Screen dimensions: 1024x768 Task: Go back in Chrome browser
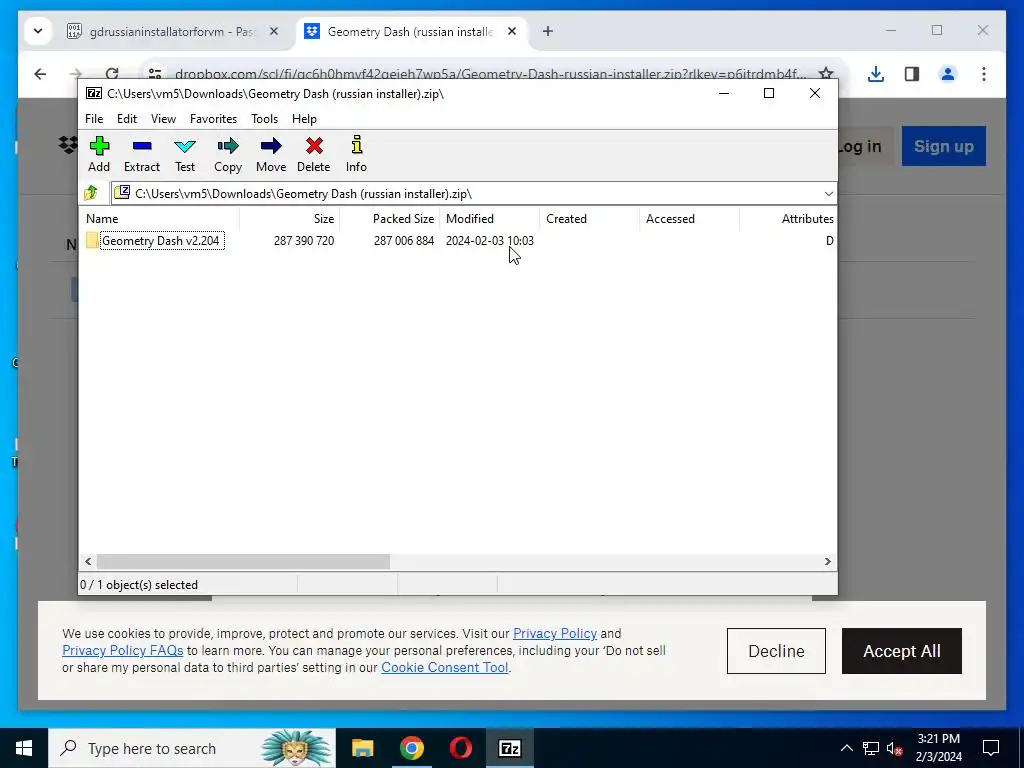pos(40,74)
